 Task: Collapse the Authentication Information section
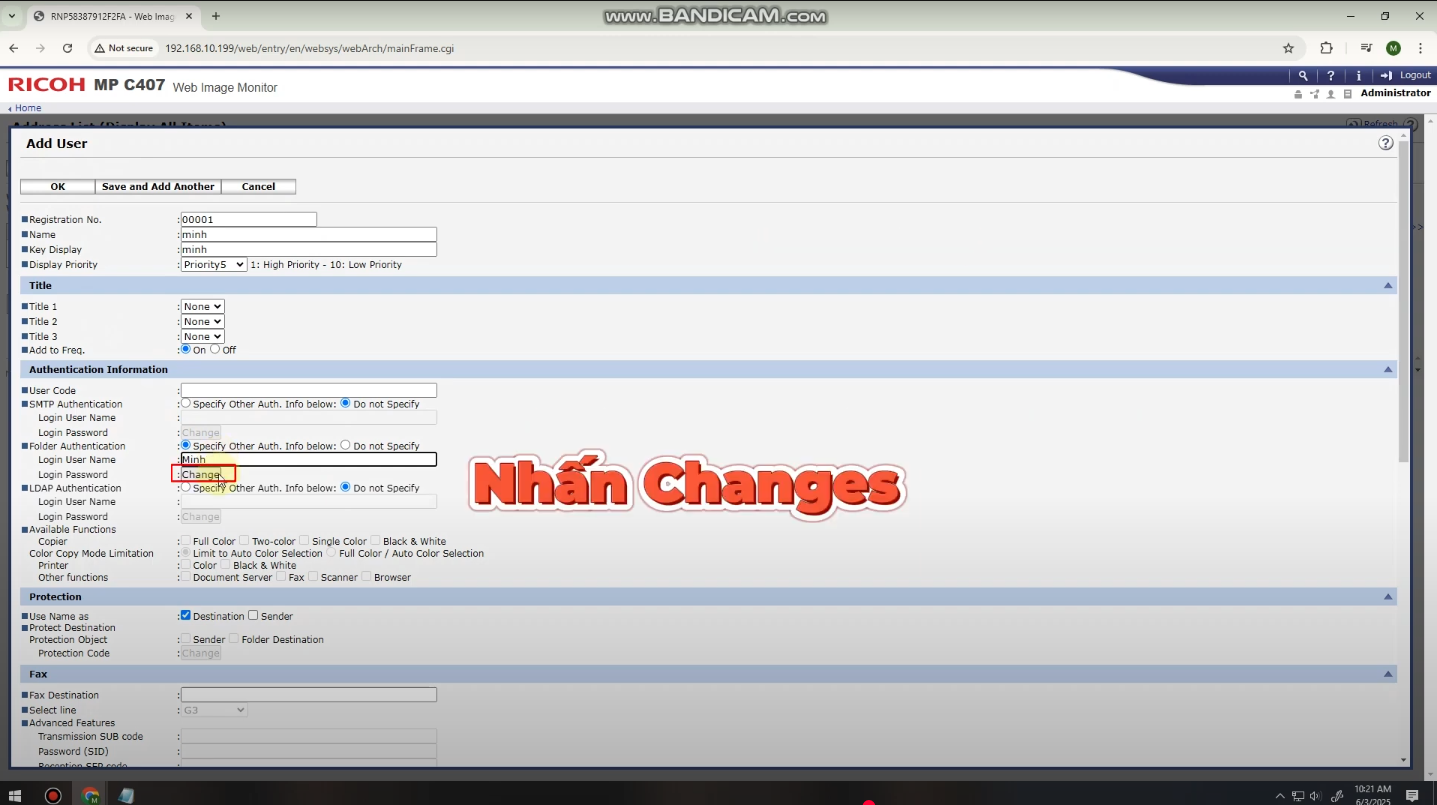(x=1387, y=370)
